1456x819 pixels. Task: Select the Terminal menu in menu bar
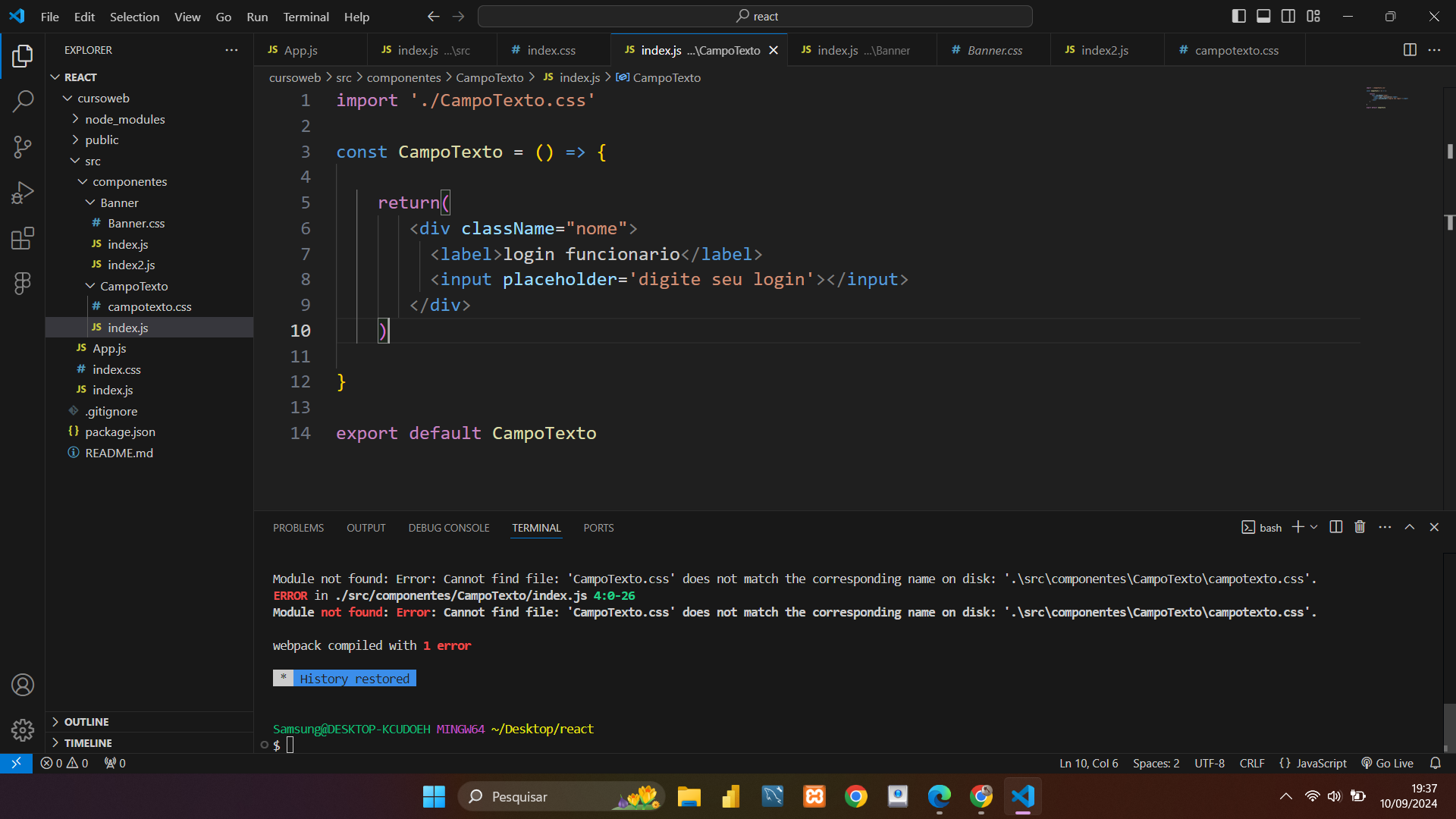click(304, 16)
